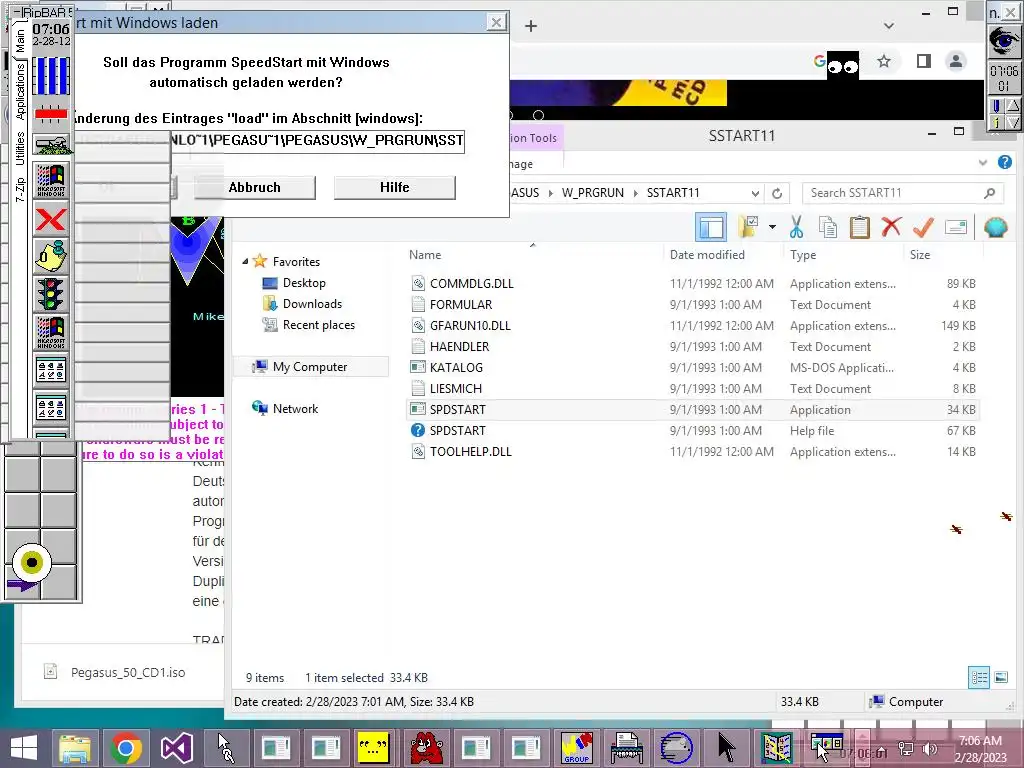Click the yellow quote-marks taskbar icon
This screenshot has width=1024, height=768.
(373, 748)
